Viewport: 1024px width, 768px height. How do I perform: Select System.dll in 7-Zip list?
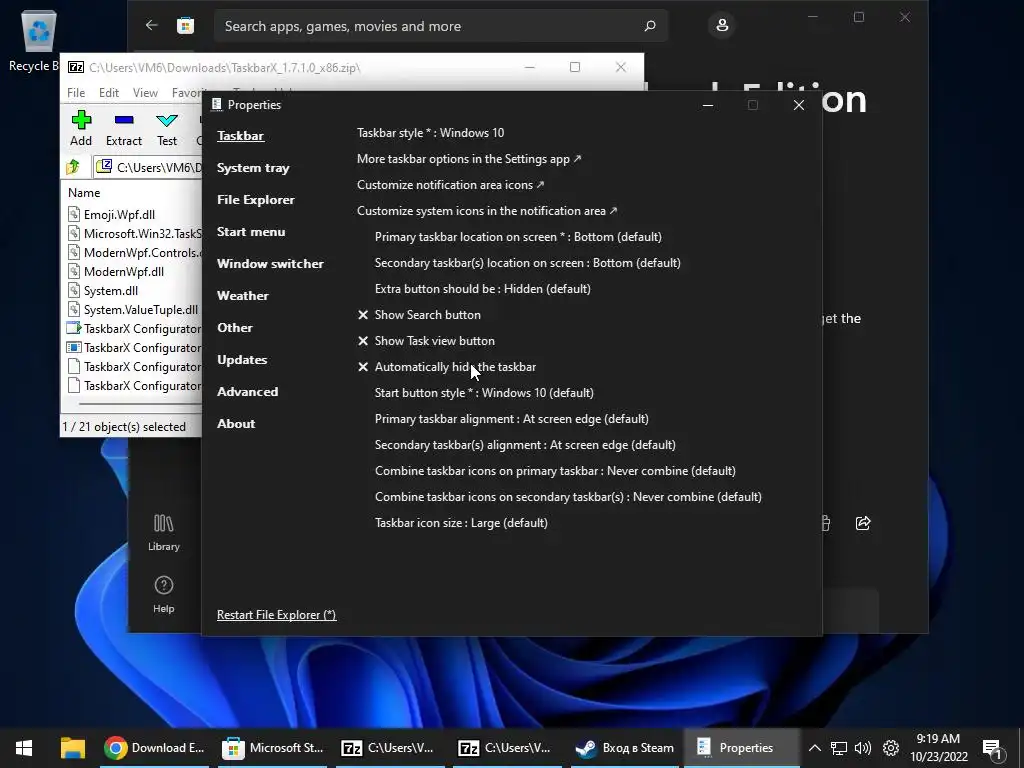(x=103, y=291)
